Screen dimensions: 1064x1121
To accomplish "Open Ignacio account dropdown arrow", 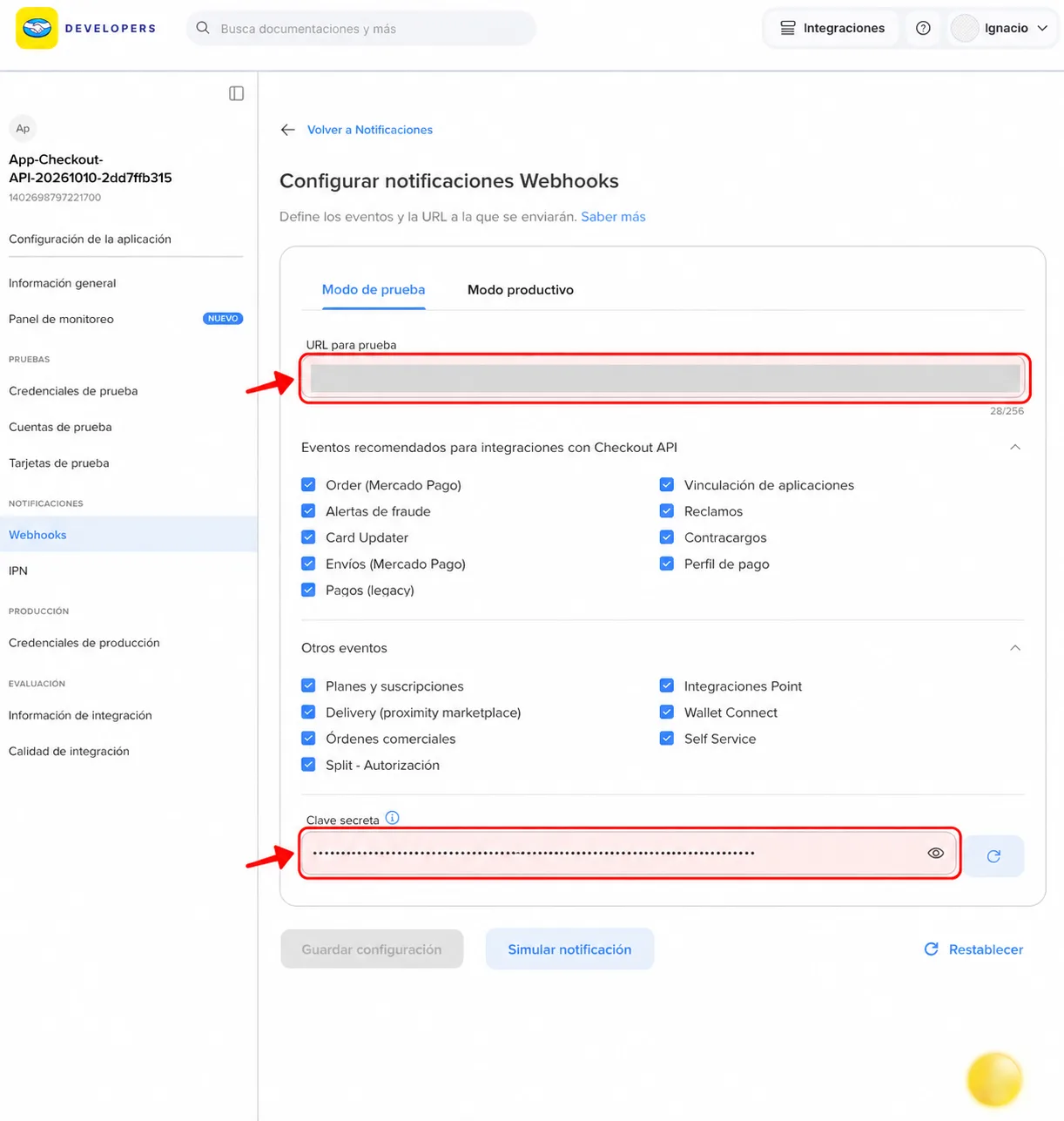I will click(x=1042, y=28).
